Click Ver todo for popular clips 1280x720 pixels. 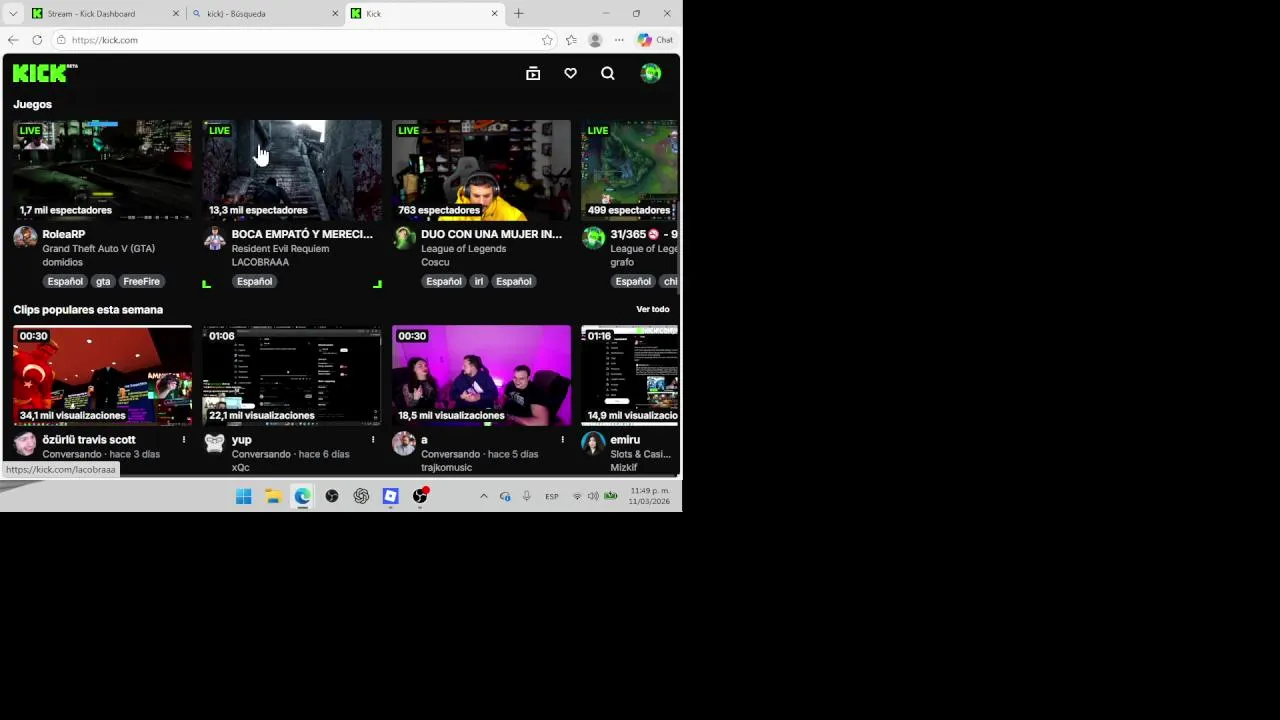coord(653,310)
